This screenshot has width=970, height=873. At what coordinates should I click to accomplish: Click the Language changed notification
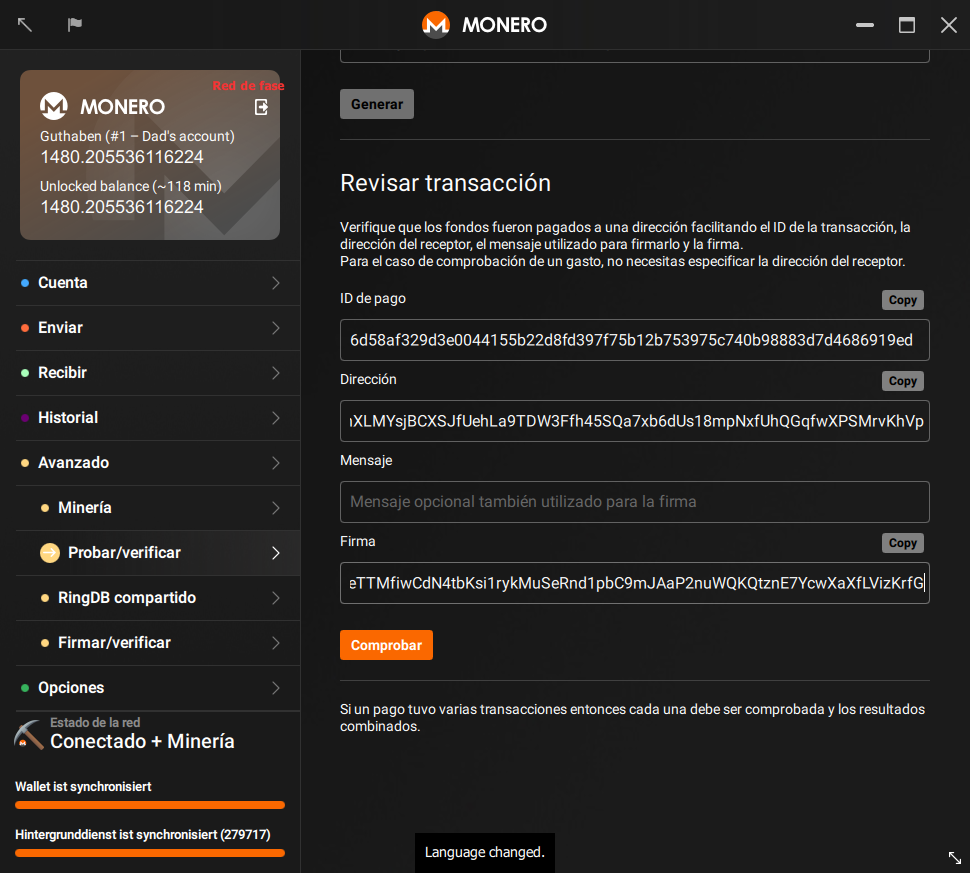484,853
